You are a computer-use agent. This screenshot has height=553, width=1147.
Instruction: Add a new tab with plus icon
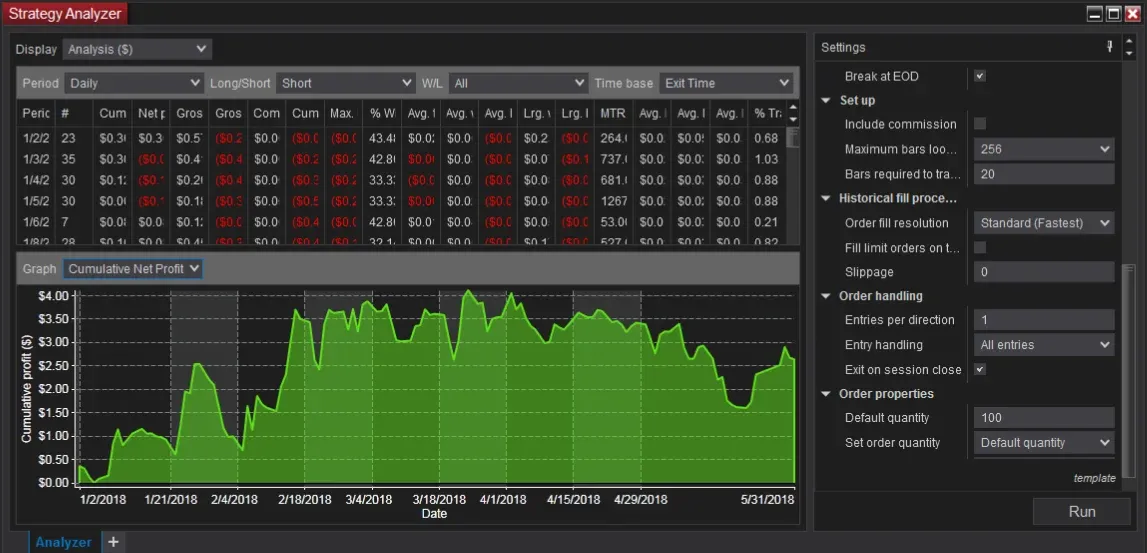coord(113,542)
